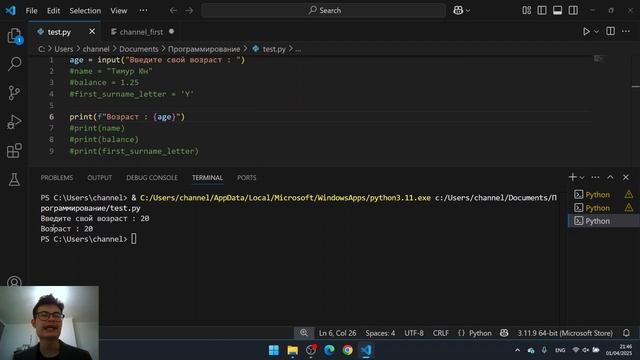Select the TERMINAL panel tab
Viewport: 640px width, 360px height.
coord(207,178)
